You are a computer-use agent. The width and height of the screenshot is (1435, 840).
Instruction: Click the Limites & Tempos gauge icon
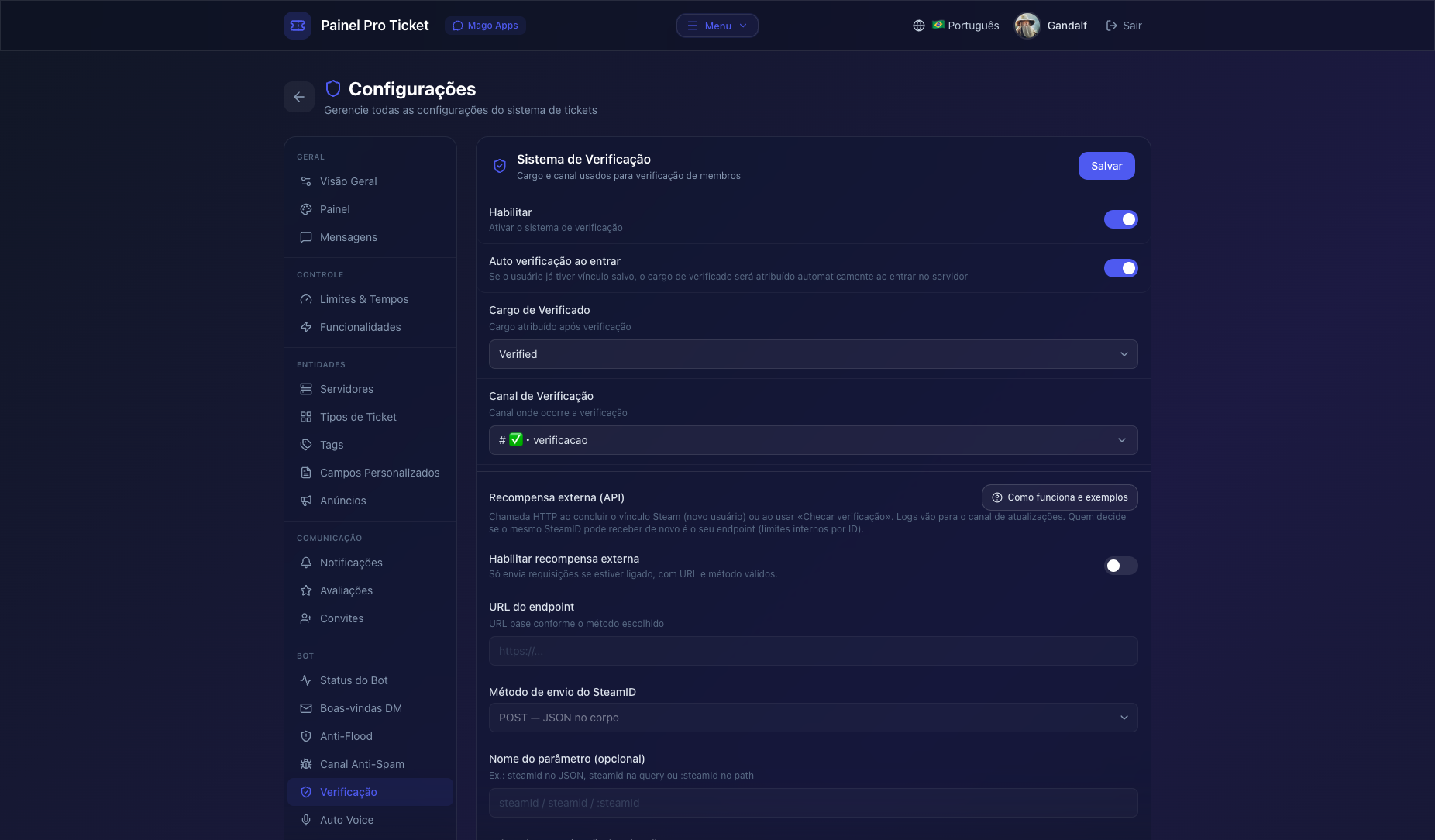tap(306, 299)
